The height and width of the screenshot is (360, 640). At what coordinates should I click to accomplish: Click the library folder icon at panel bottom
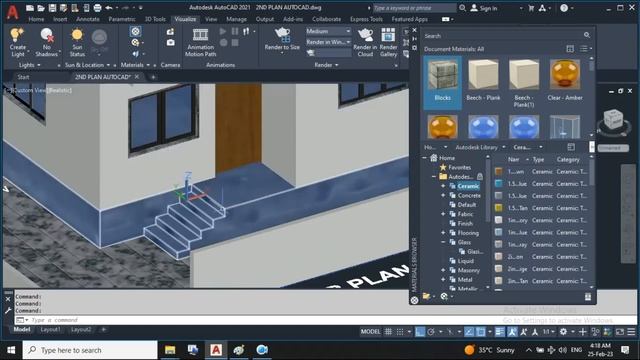(x=426, y=296)
